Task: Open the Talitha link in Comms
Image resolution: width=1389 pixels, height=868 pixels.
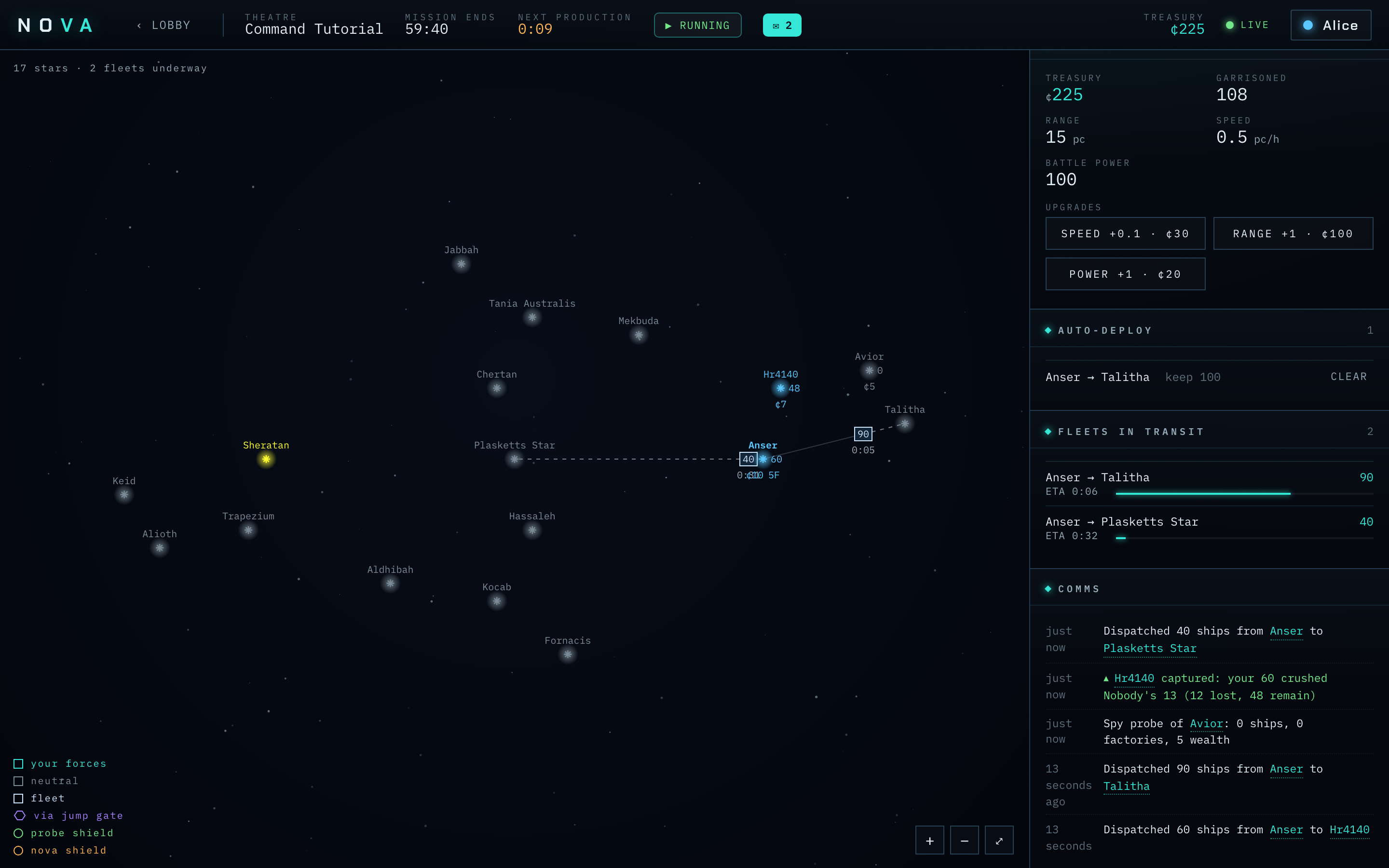Action: (1126, 786)
